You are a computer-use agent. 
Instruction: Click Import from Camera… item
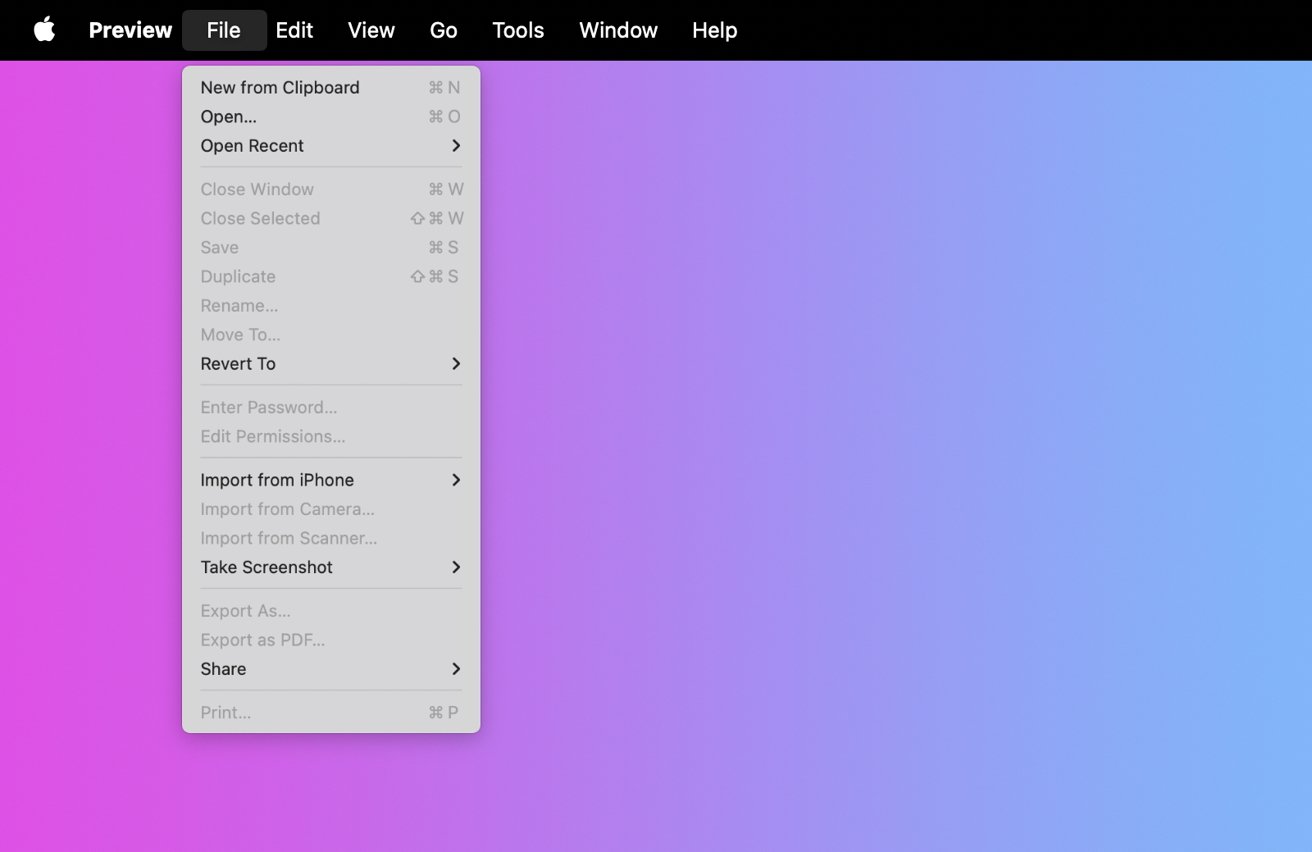coord(331,510)
